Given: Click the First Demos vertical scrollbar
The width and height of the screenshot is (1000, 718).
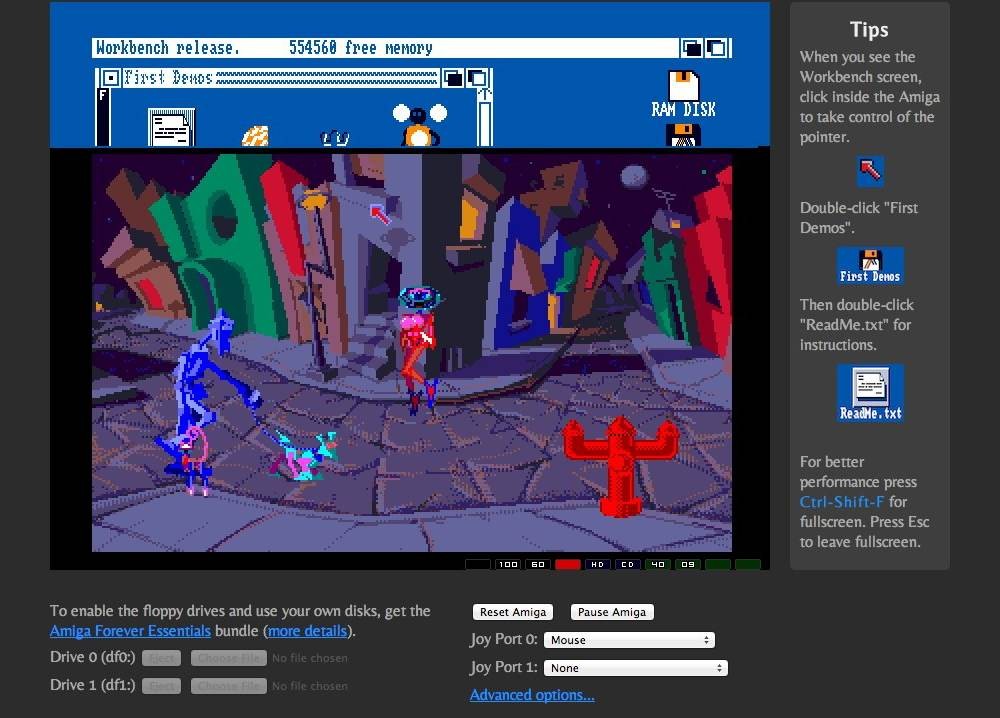Looking at the screenshot, I should pyautogui.click(x=485, y=124).
